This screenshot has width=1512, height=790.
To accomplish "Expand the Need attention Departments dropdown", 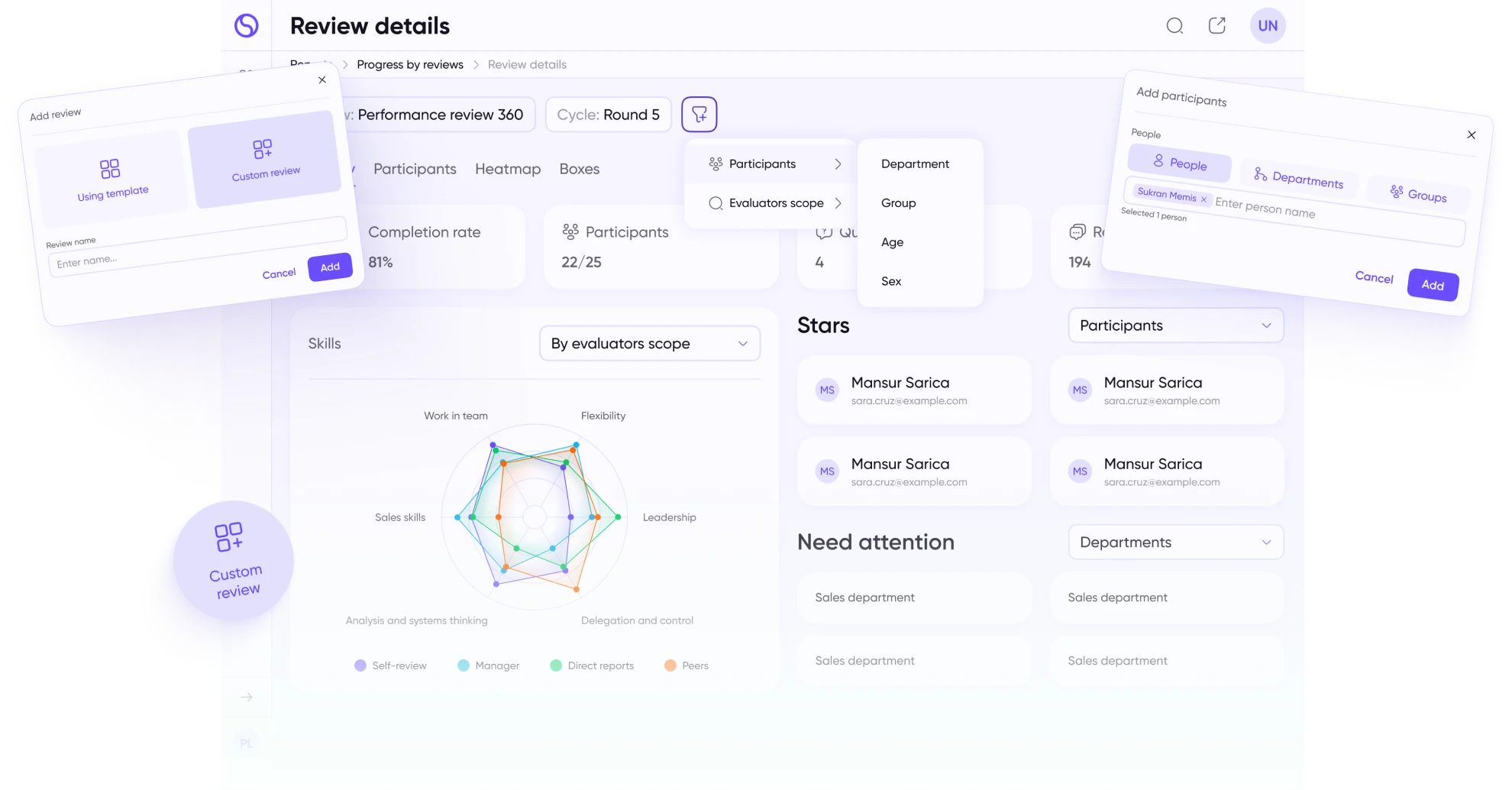I will coord(1175,542).
